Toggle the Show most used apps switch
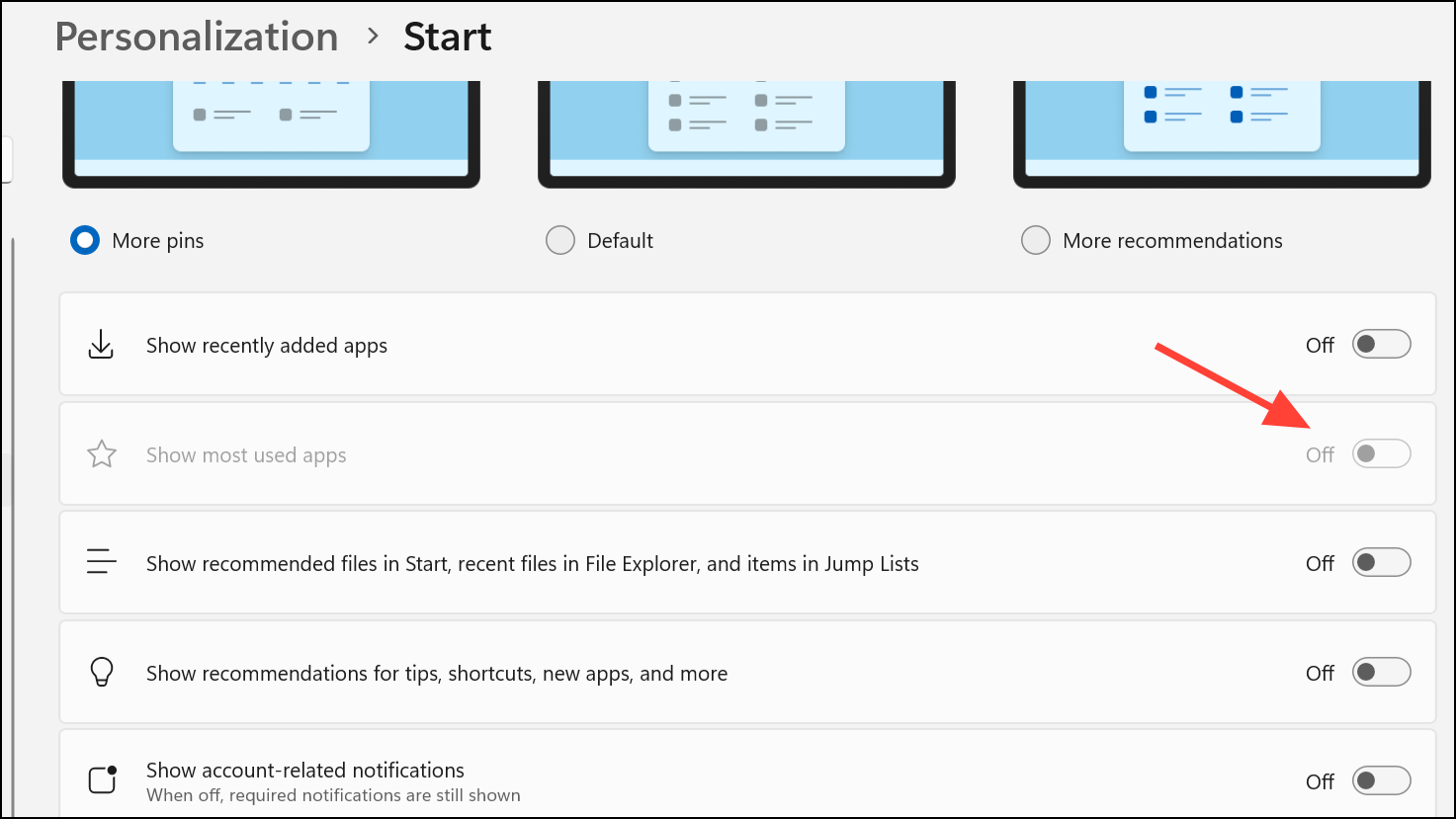1456x819 pixels. 1380,454
